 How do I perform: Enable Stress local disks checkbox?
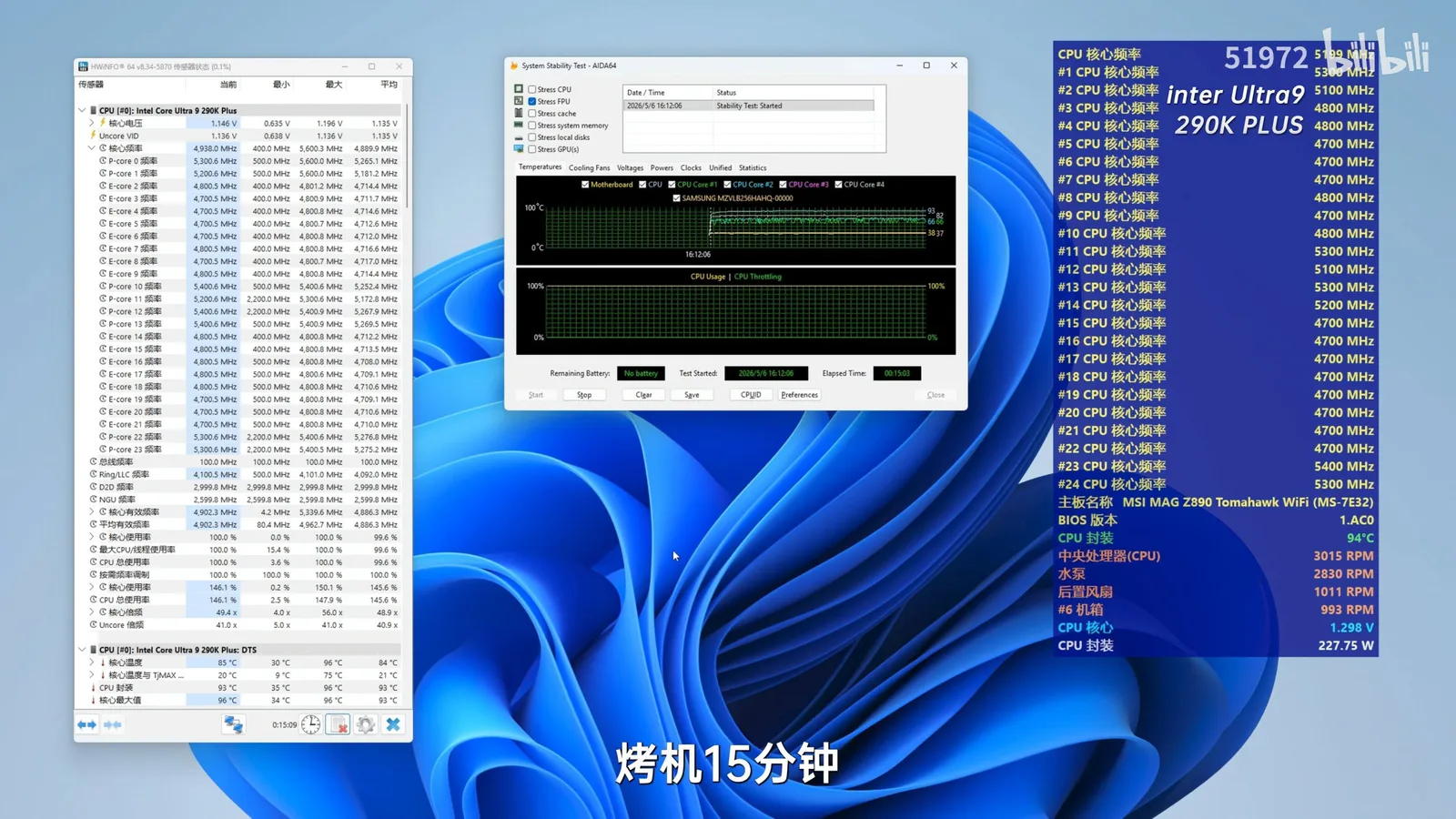point(531,137)
